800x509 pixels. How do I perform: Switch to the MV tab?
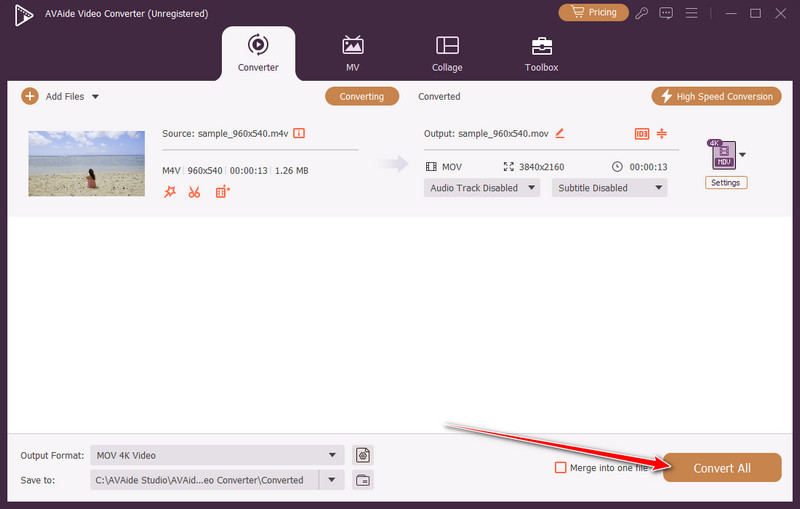tap(352, 53)
